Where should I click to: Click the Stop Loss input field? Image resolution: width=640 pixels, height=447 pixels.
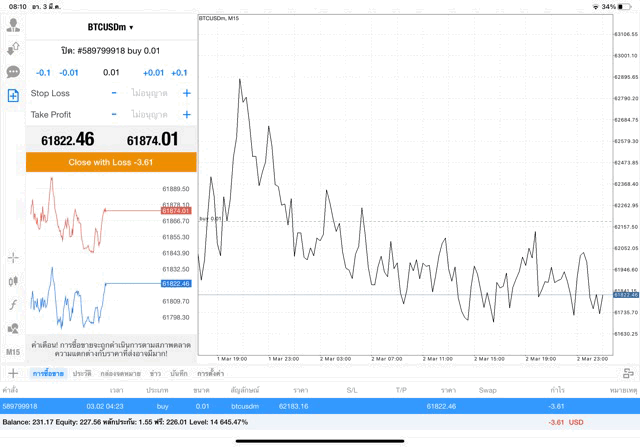[x=150, y=93]
